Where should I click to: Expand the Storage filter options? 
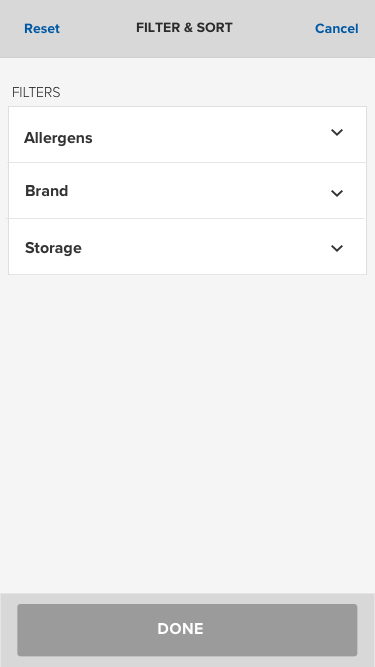[x=187, y=247]
